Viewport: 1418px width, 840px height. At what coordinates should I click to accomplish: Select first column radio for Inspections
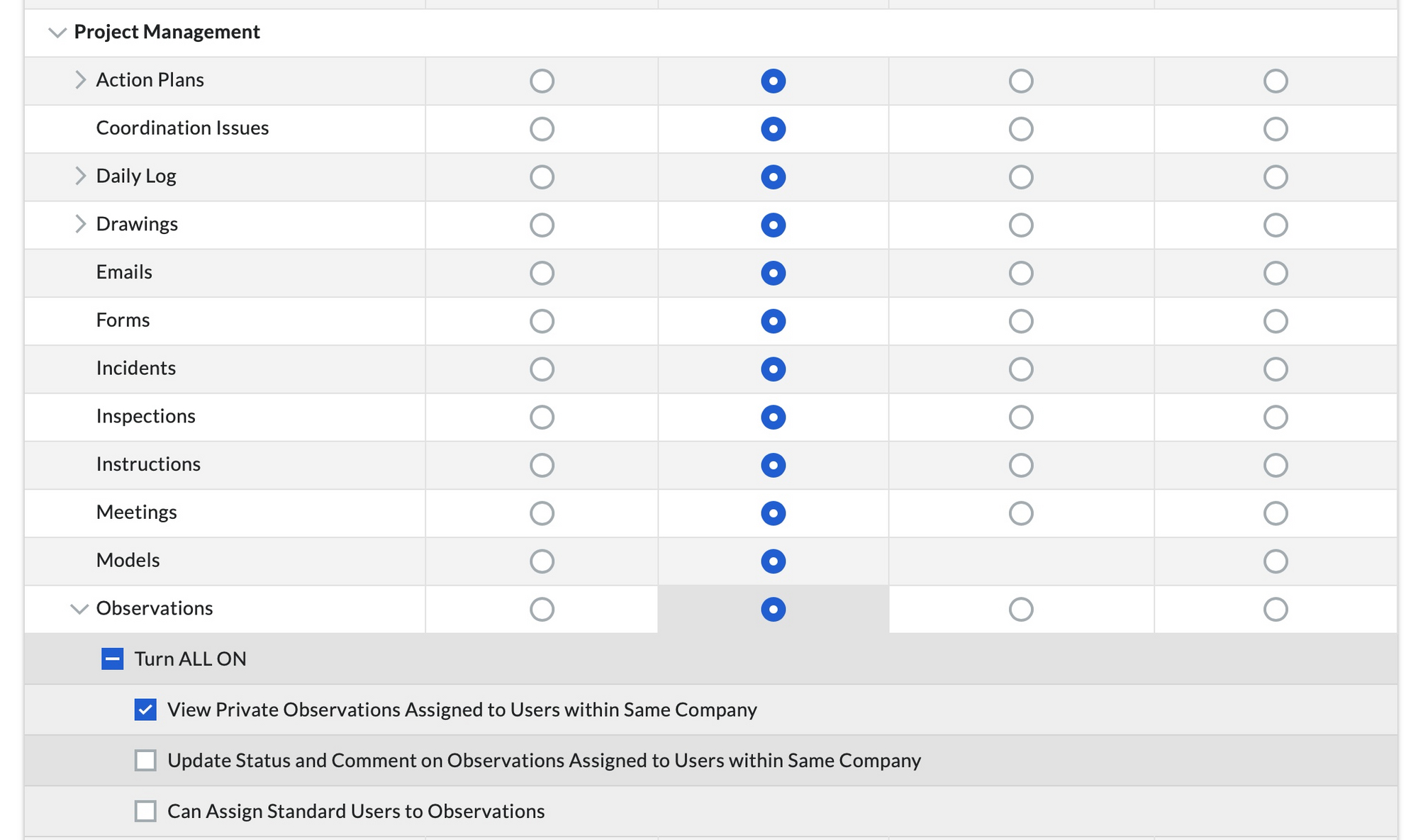pyautogui.click(x=542, y=418)
